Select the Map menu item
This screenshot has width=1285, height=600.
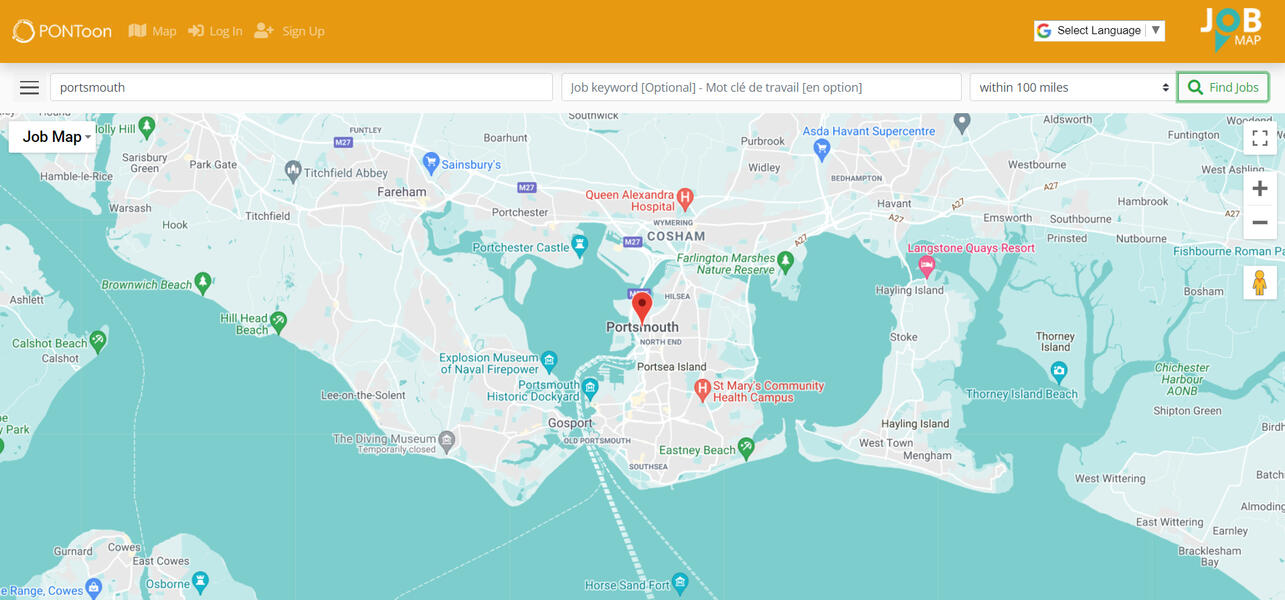[163, 30]
